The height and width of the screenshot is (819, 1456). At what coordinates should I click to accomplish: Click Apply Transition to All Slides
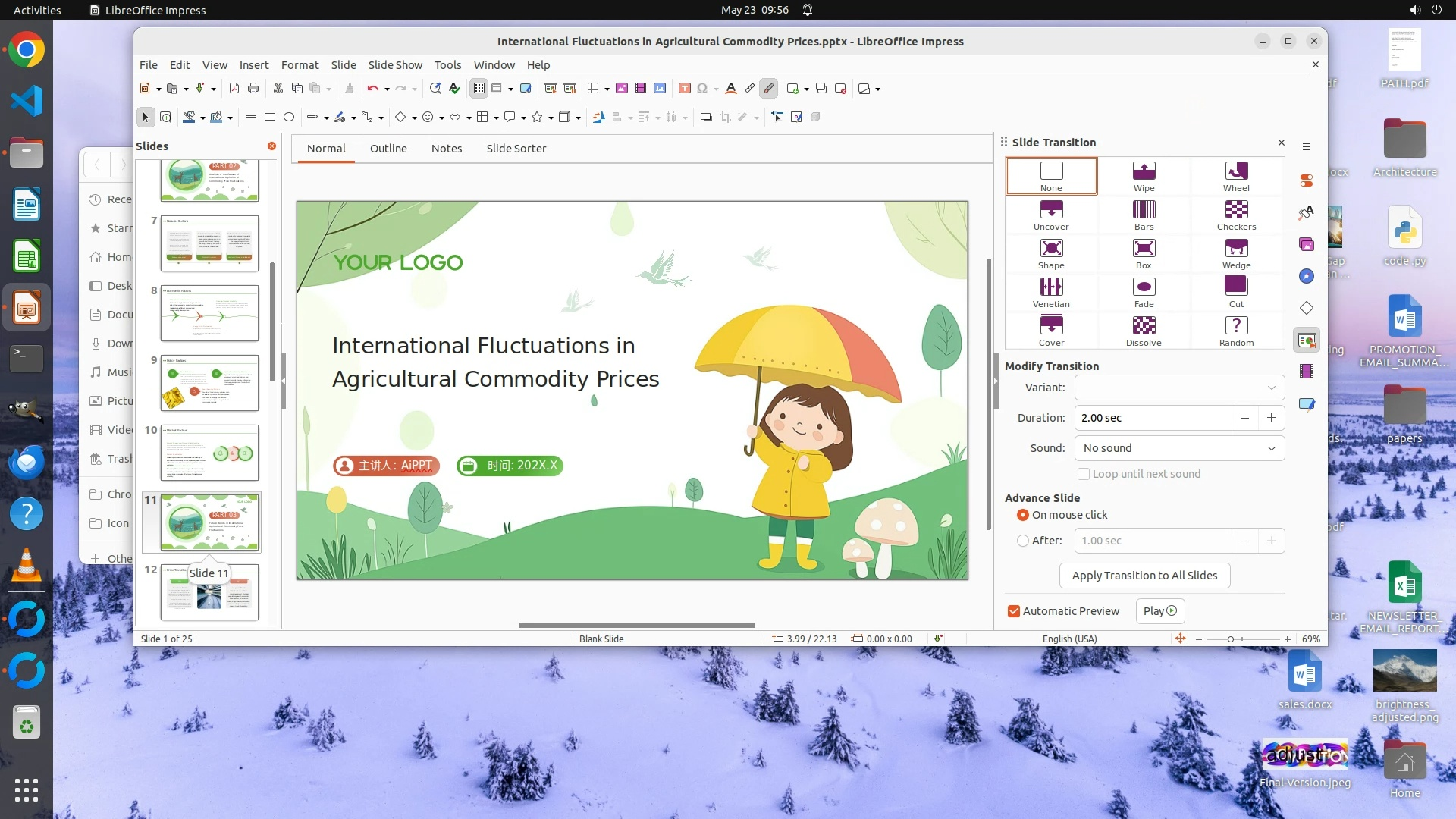point(1144,576)
